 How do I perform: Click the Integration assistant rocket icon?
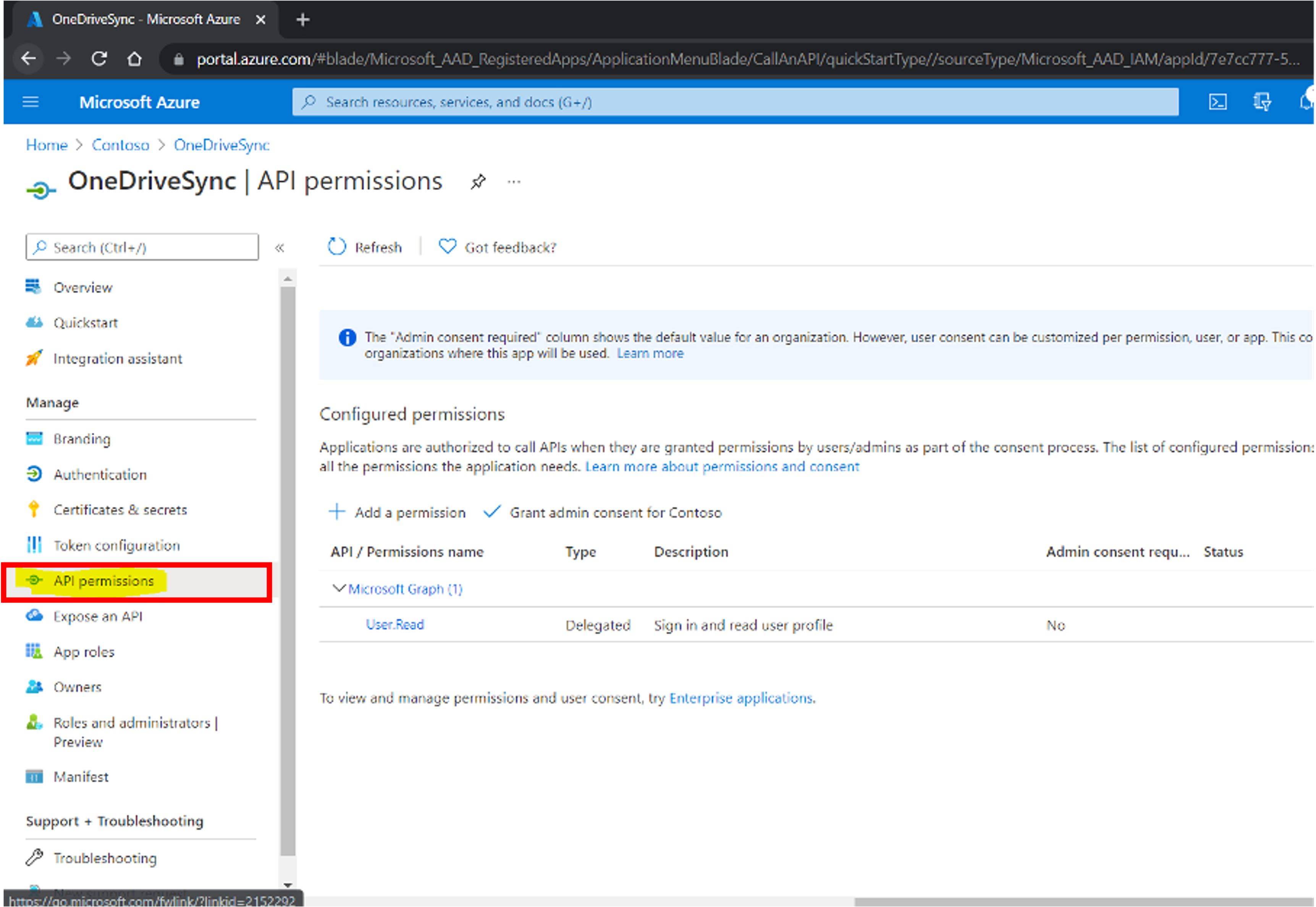pos(34,358)
